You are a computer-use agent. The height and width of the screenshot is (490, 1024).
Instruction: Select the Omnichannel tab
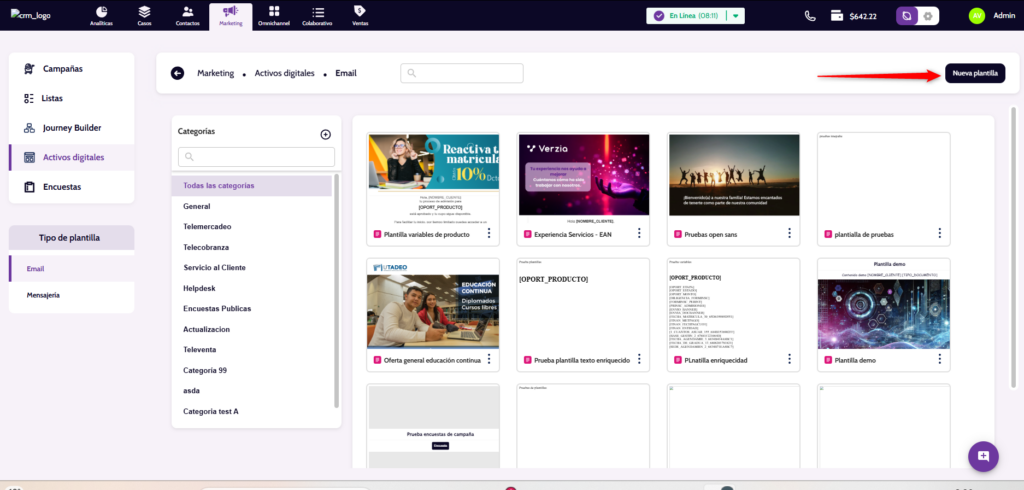pos(273,15)
